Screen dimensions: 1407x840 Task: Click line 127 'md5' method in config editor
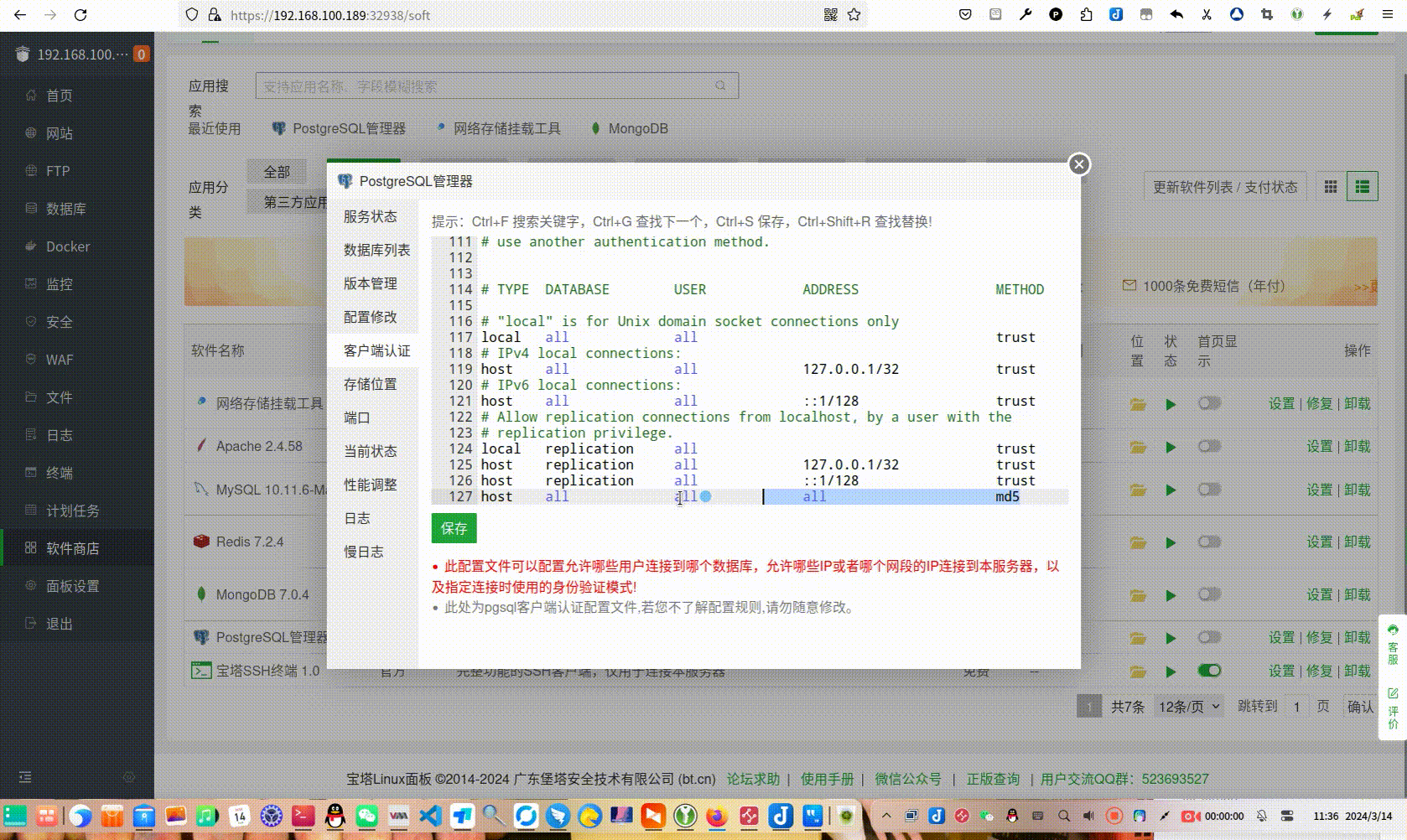click(x=1007, y=496)
